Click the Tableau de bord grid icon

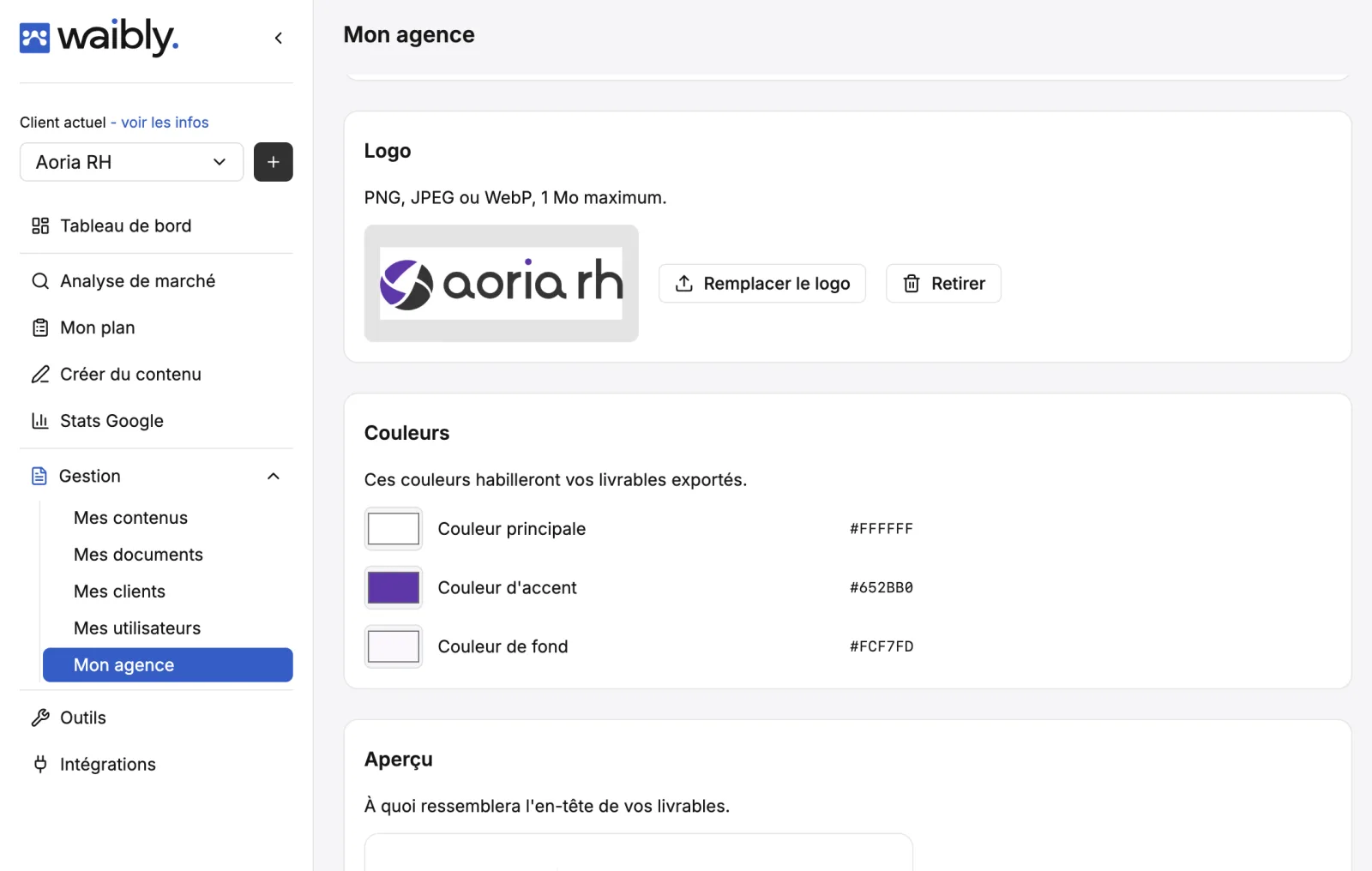tap(40, 225)
